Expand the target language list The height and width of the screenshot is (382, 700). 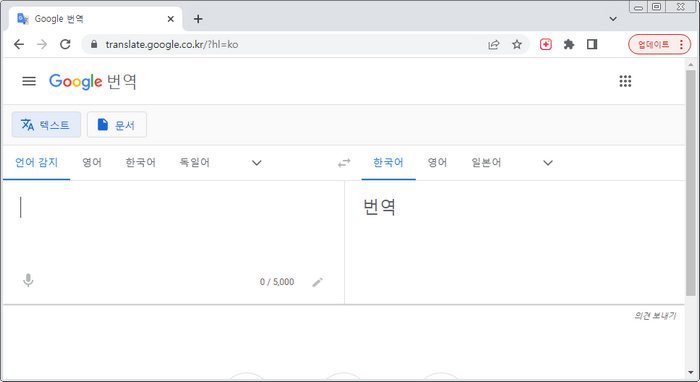548,163
